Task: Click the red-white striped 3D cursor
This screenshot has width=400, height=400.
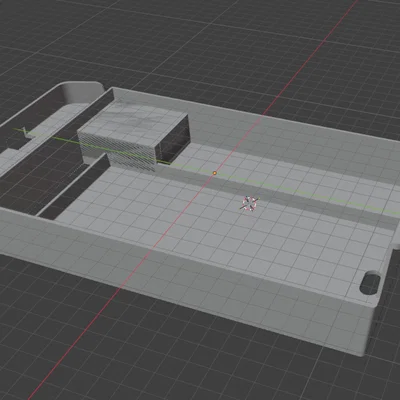Action: (250, 203)
